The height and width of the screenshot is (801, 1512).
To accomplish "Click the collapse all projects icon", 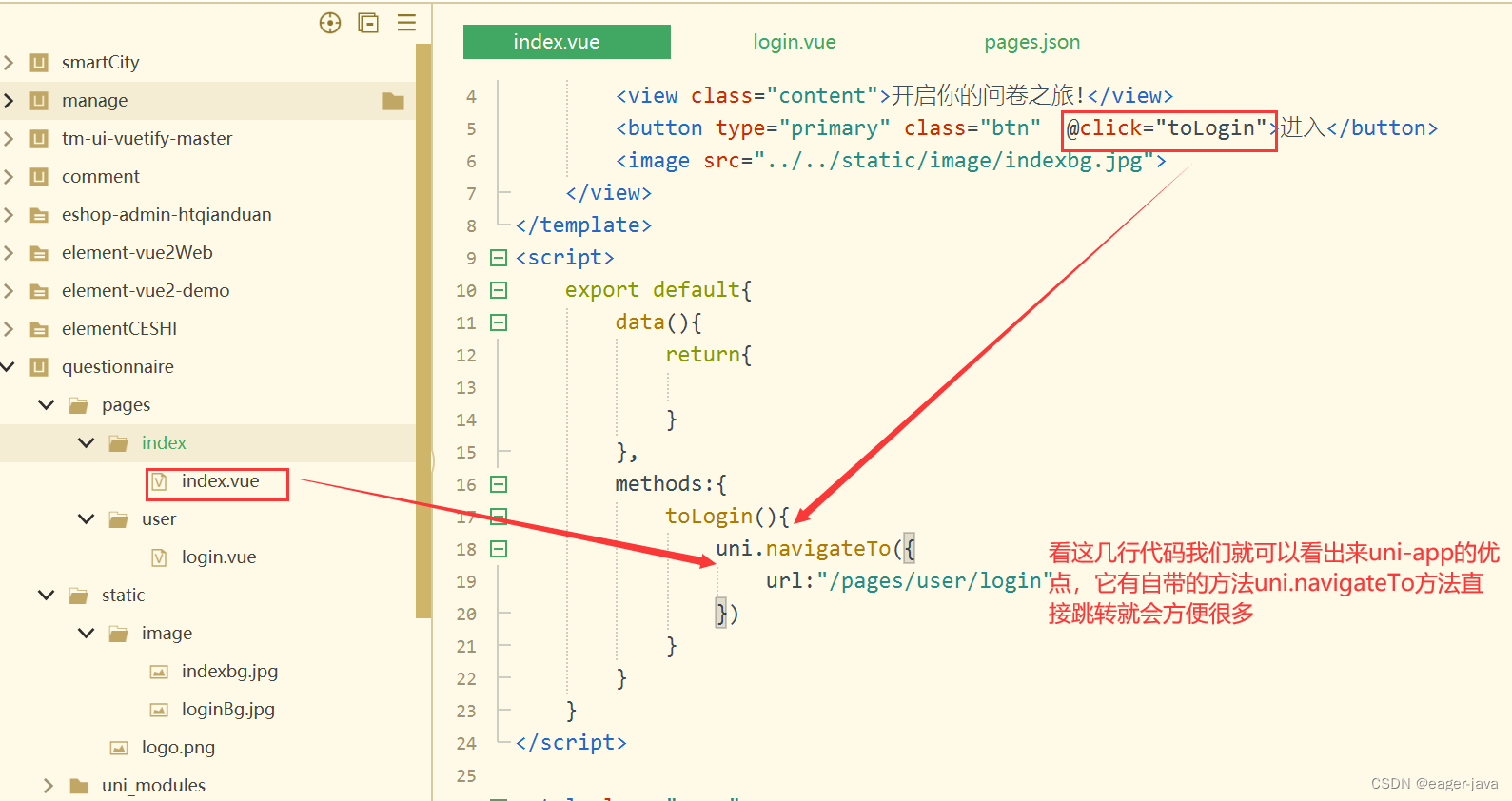I will [368, 23].
